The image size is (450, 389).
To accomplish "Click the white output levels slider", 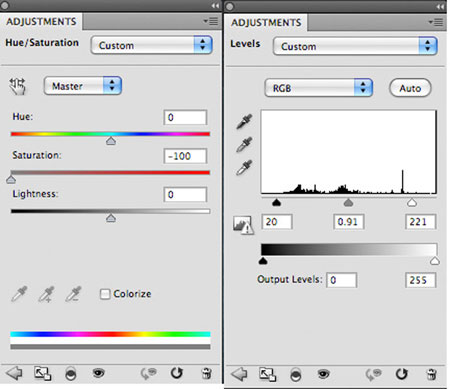I will click(435, 261).
